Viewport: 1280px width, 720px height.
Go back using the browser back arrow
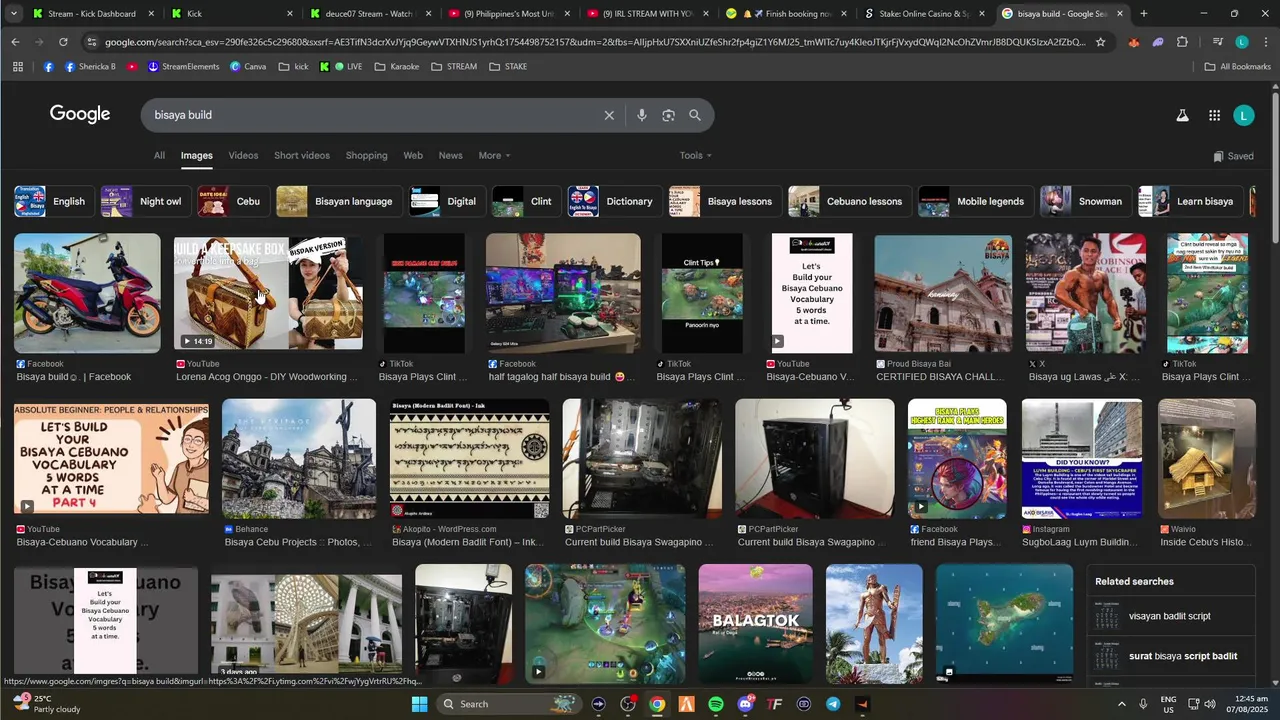15,42
